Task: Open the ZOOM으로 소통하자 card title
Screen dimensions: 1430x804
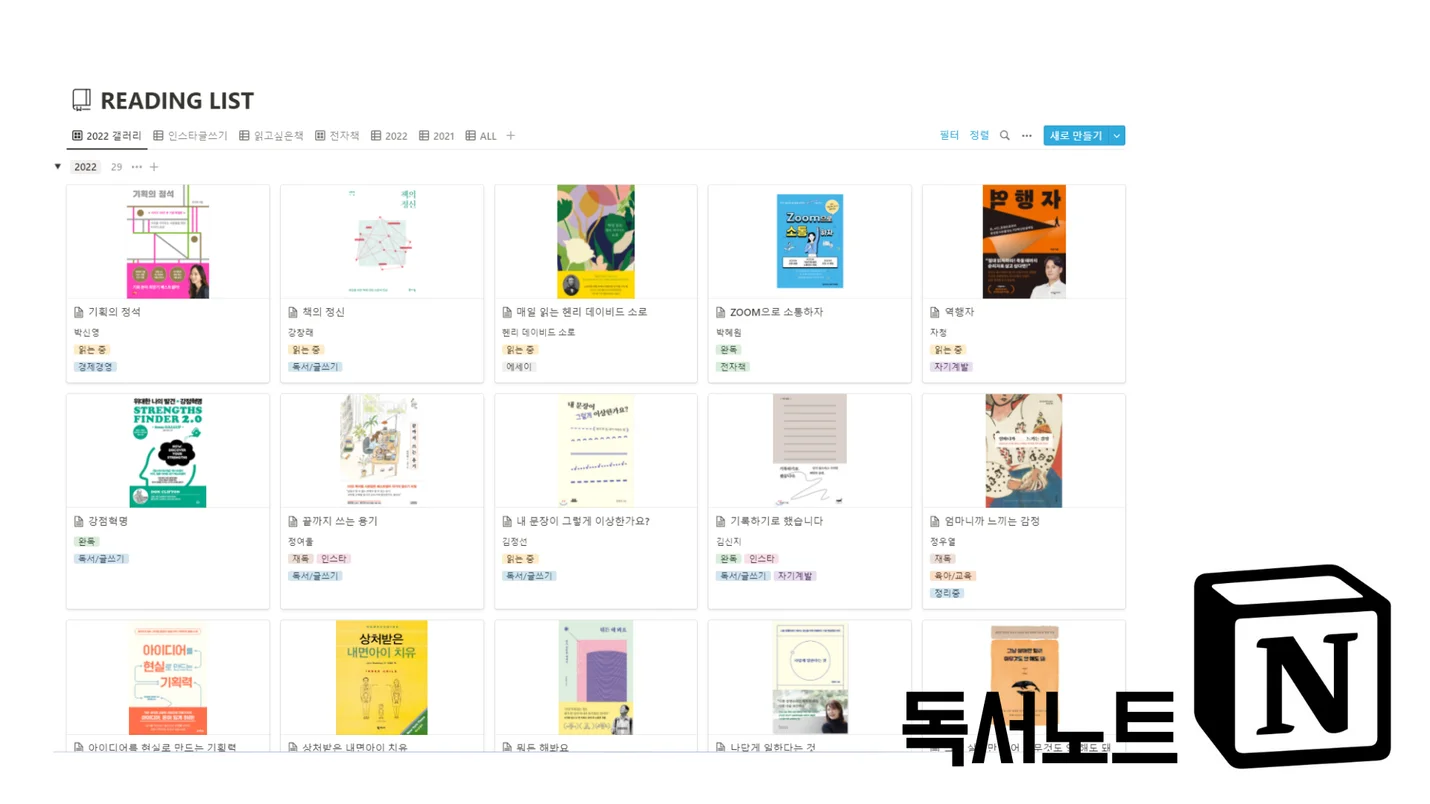Action: click(776, 312)
